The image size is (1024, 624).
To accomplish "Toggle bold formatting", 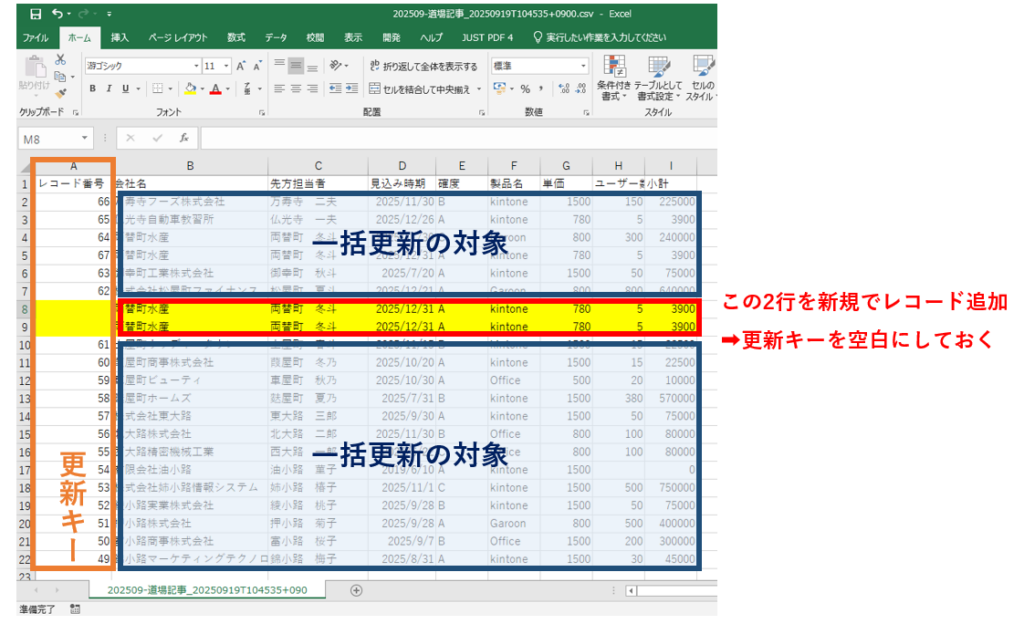I will 93,89.
